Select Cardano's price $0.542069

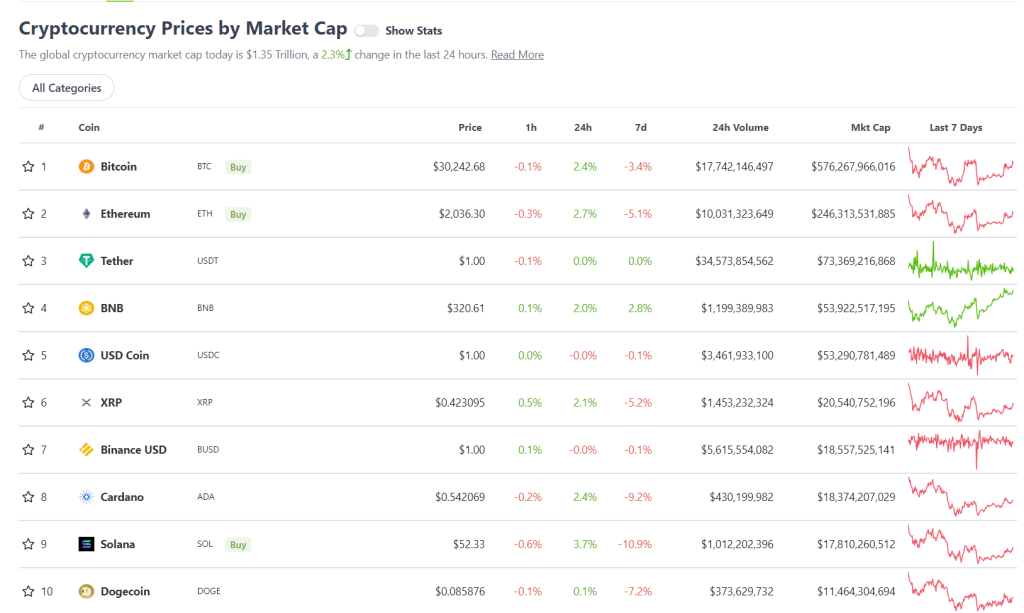[460, 497]
